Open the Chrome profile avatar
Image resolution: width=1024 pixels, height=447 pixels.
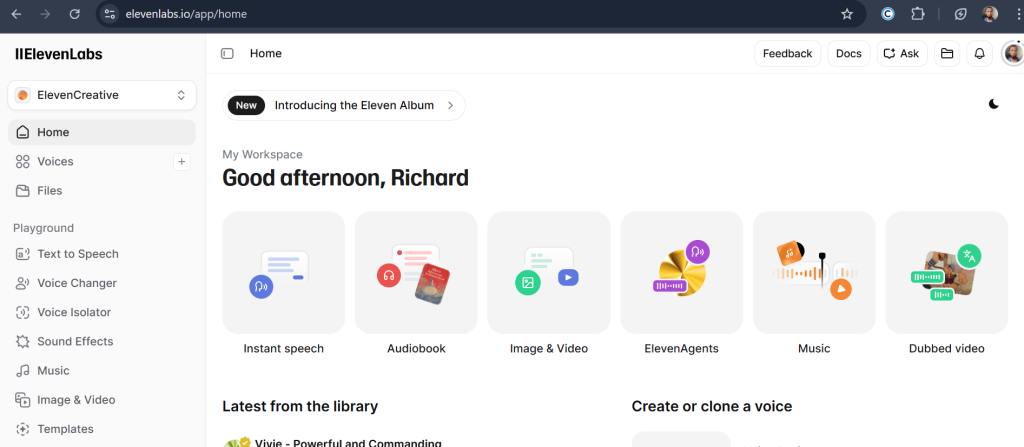point(990,14)
